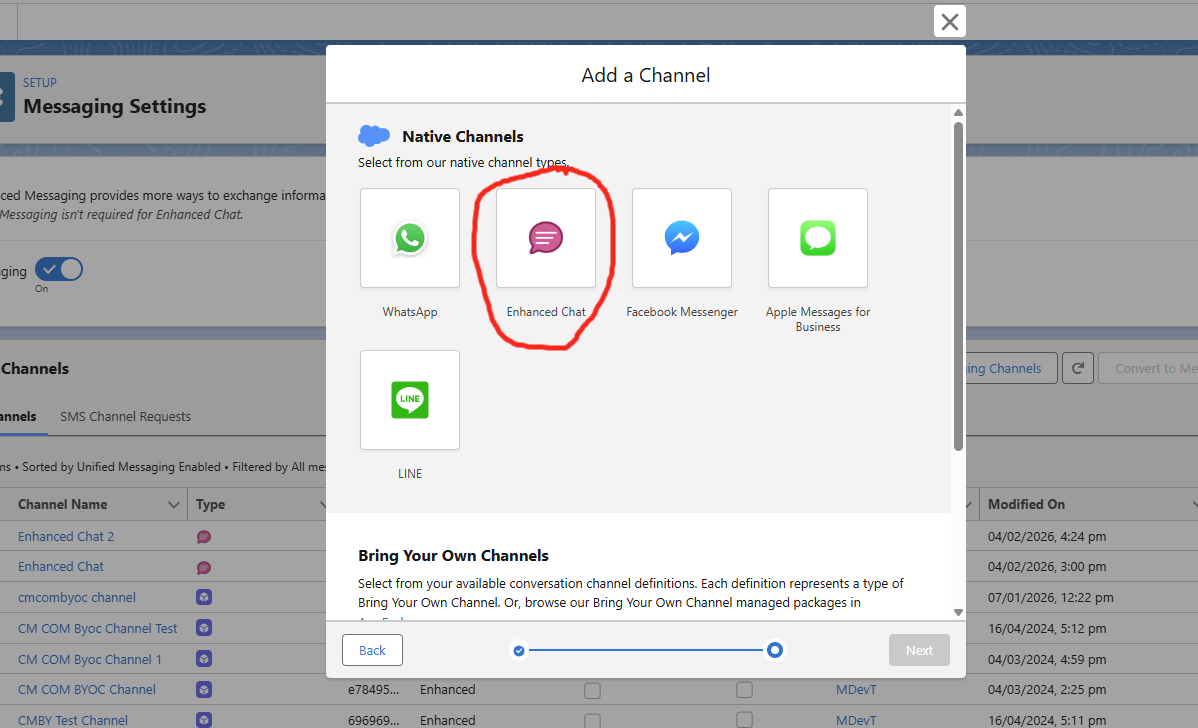The height and width of the screenshot is (728, 1198).
Task: Click the dialog scrollbar up arrow
Action: click(x=958, y=112)
